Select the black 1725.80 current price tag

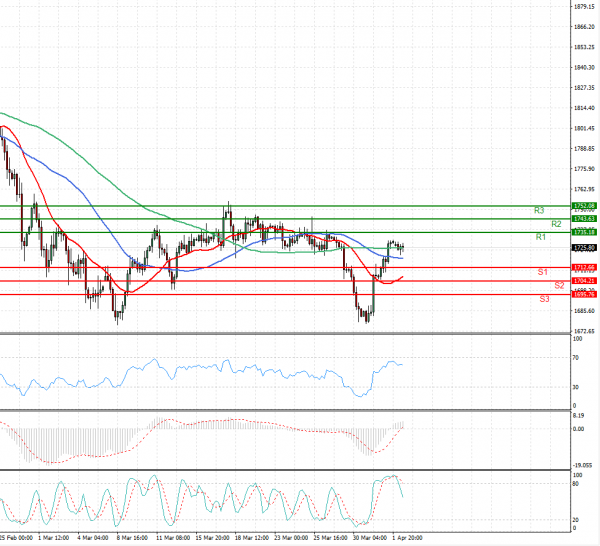[x=584, y=248]
